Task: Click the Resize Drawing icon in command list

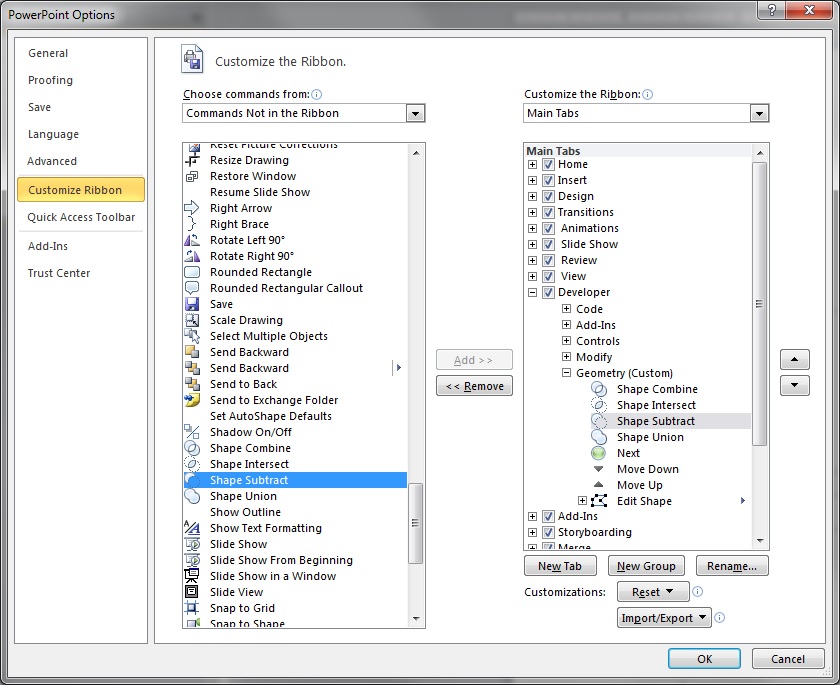Action: pos(192,160)
